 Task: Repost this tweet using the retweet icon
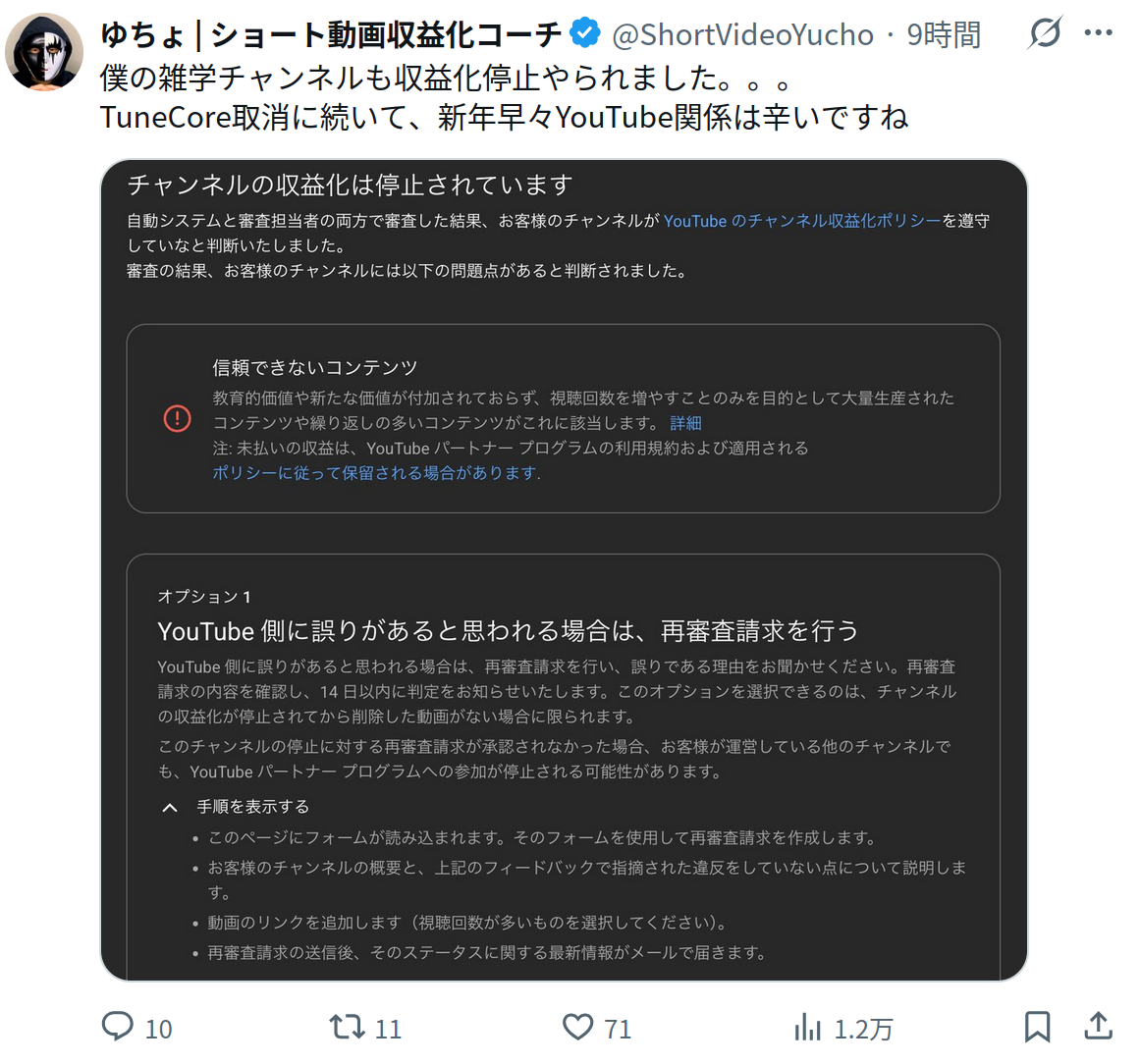pos(347,1027)
